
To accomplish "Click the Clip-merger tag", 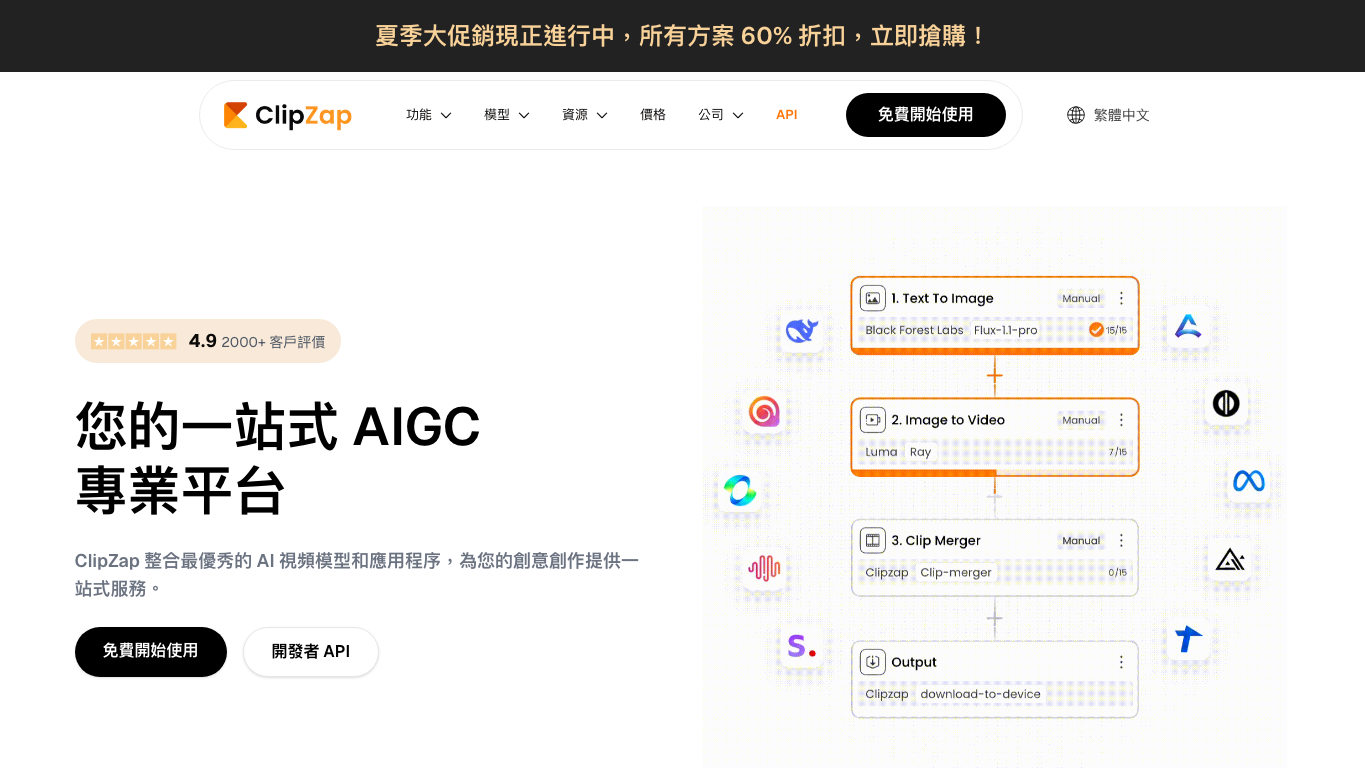I will pyautogui.click(x=956, y=573).
